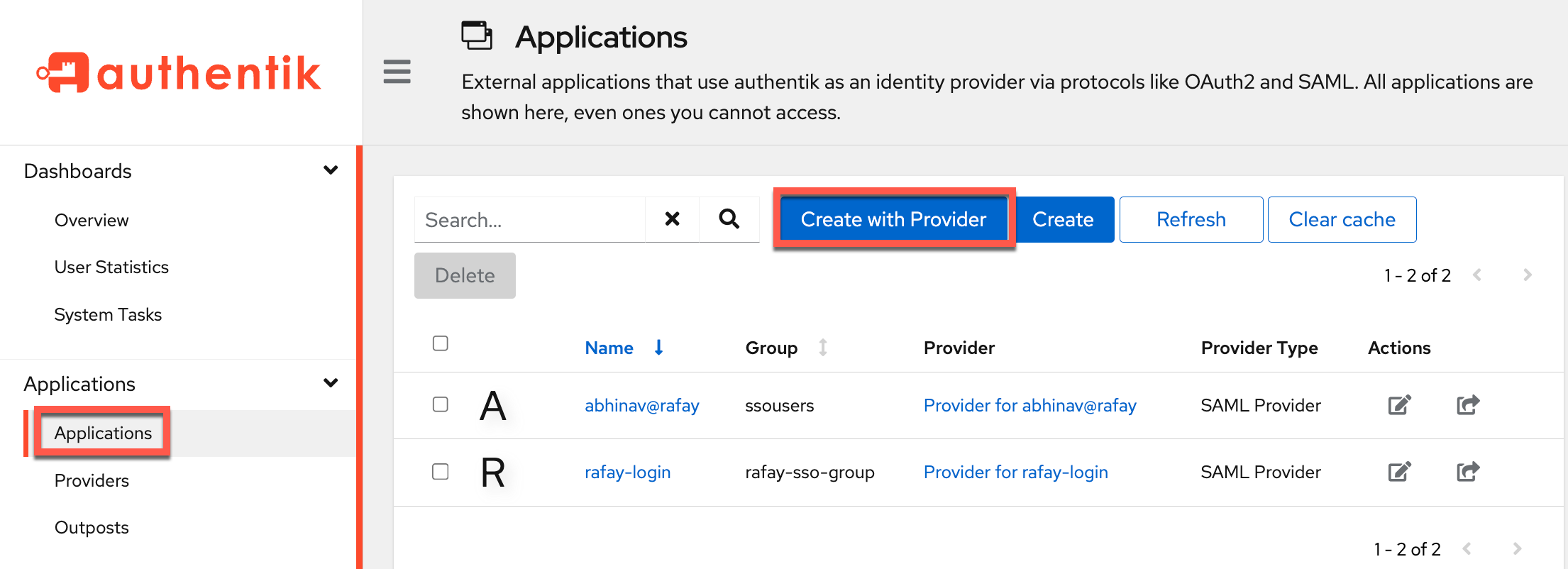1568x569 pixels.
Task: Click the Clear cache button
Action: 1342,219
